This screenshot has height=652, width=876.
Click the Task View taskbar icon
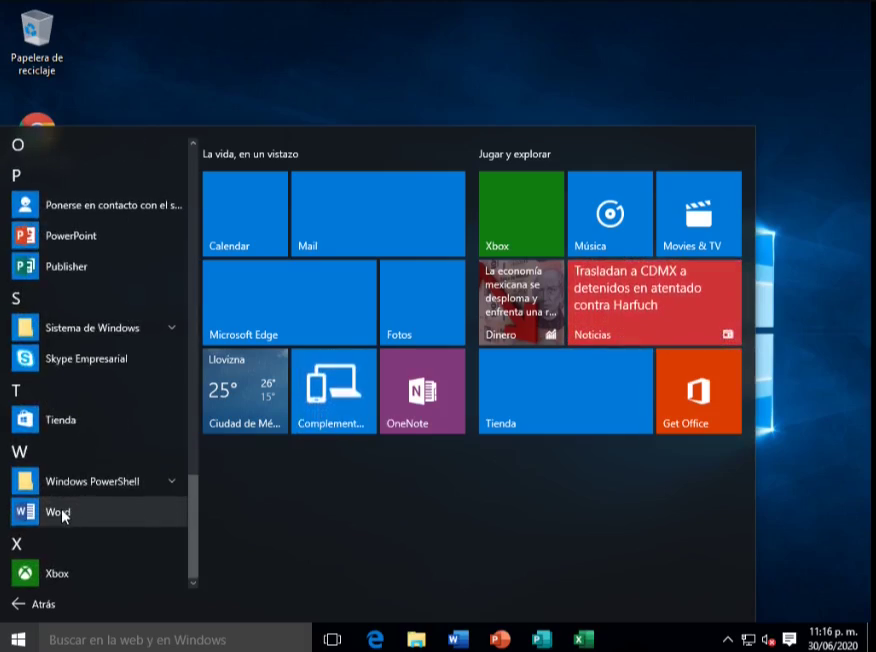(x=333, y=639)
